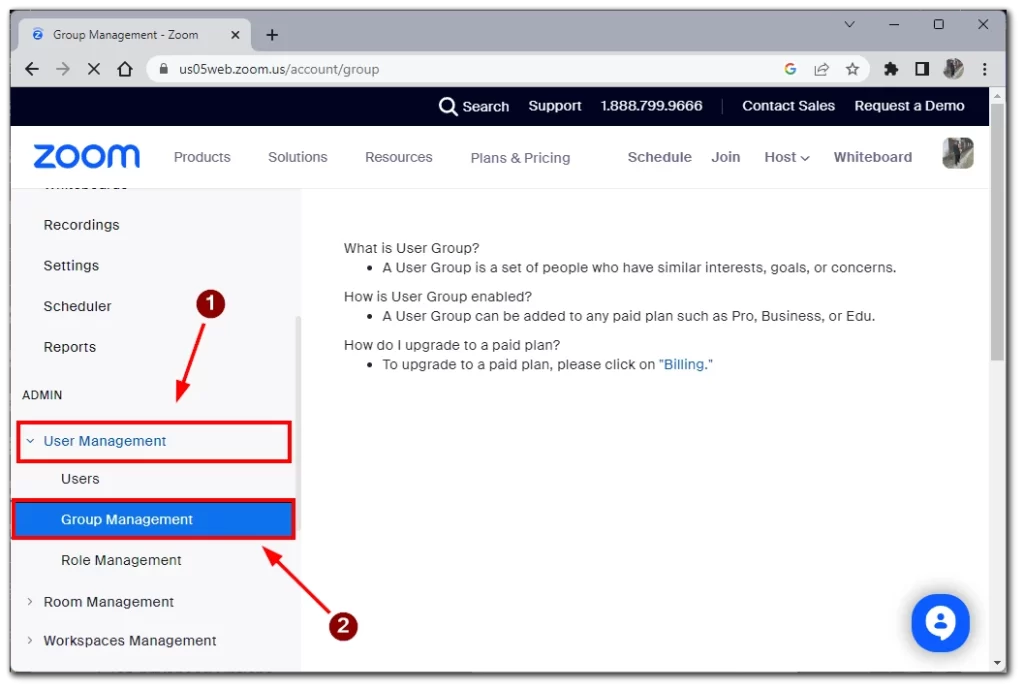Click the Zoom search magnifier icon
1024x690 pixels.
[x=448, y=106]
